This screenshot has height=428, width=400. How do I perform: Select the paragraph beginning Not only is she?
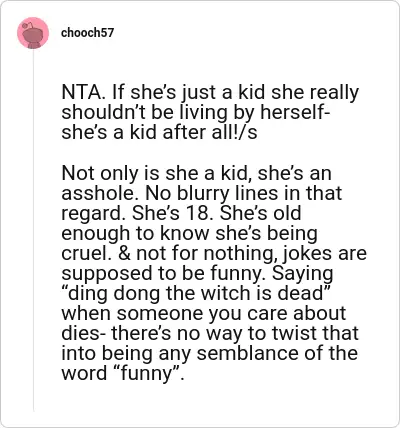pos(214,273)
